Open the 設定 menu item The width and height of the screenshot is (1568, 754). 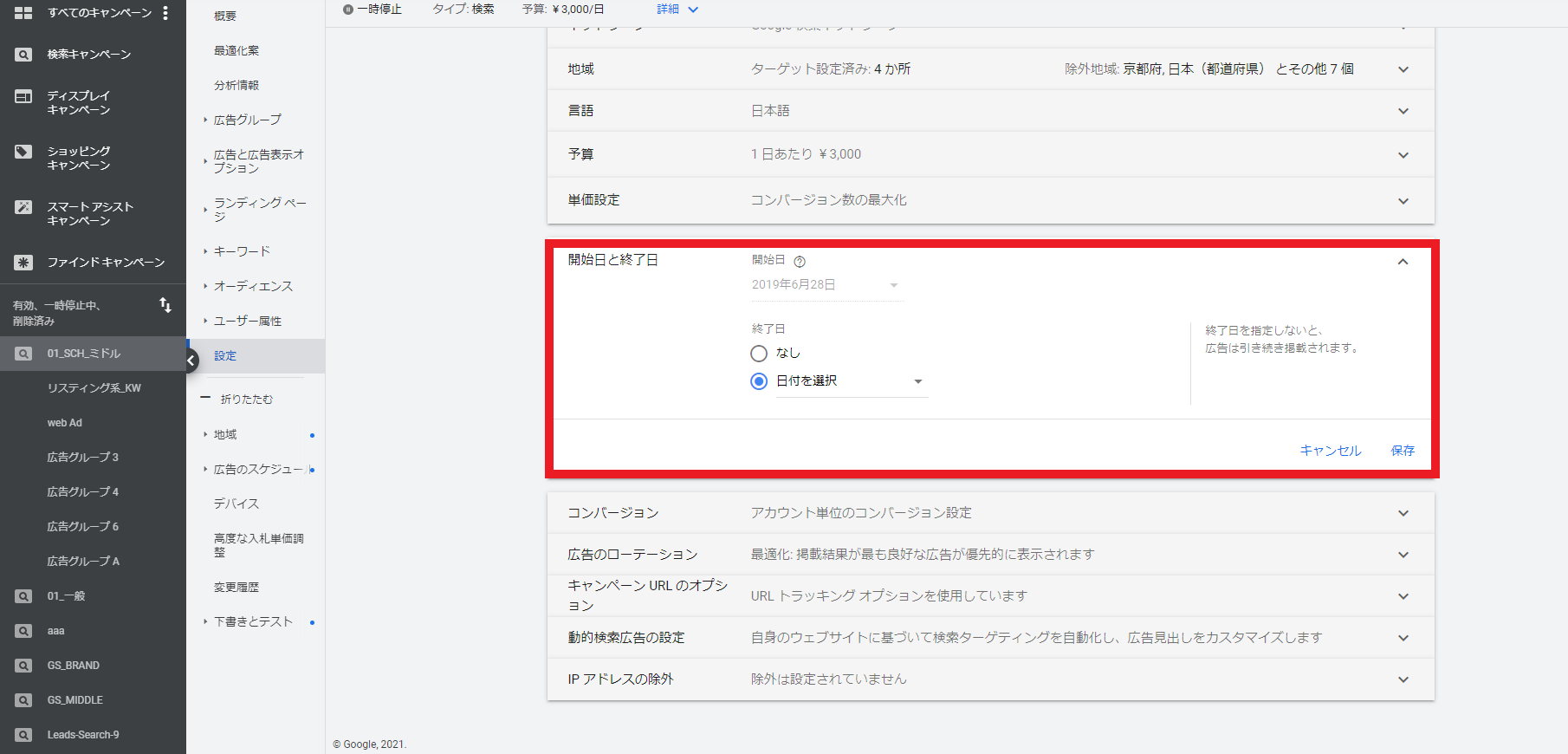coord(256,355)
